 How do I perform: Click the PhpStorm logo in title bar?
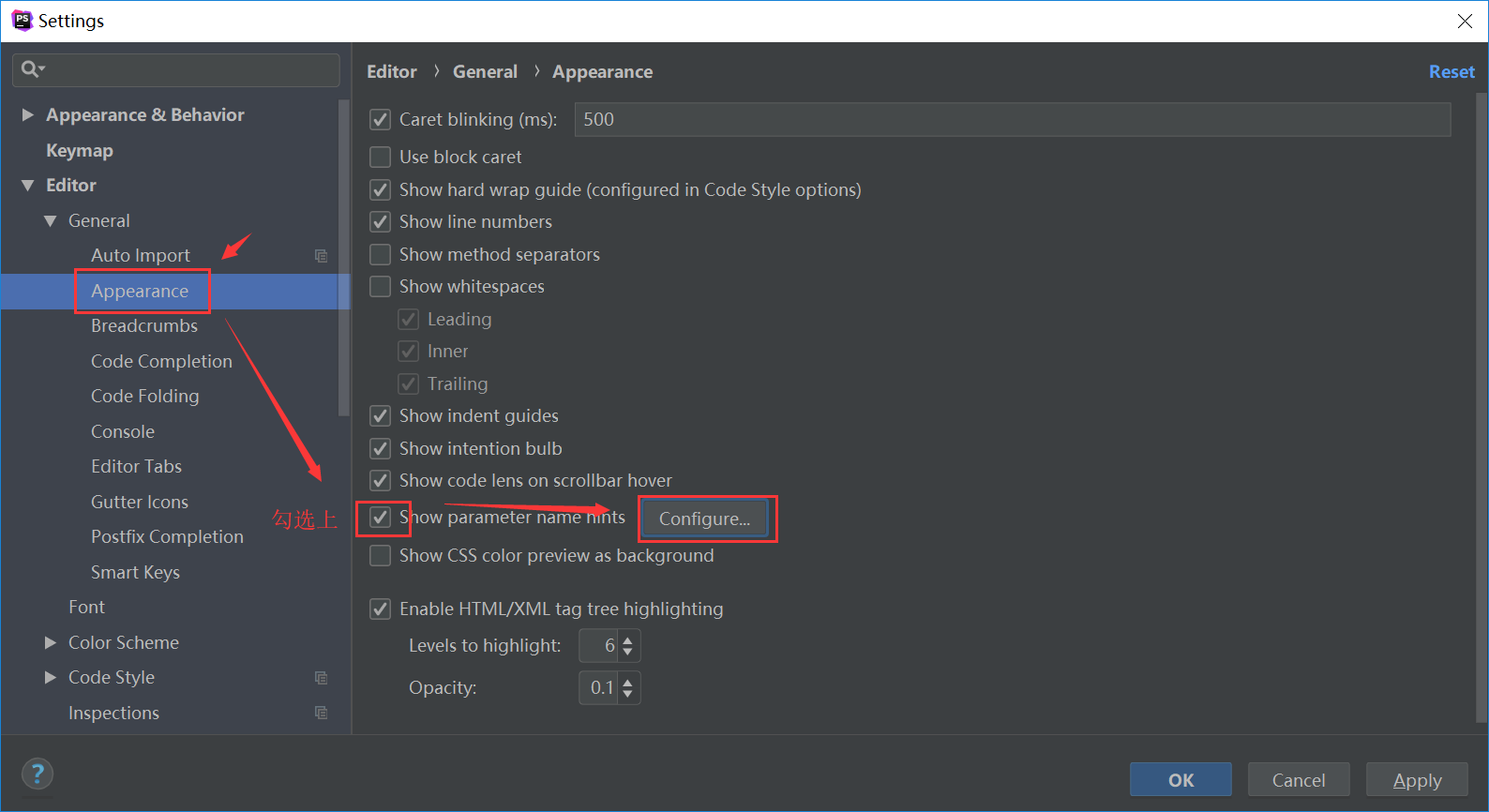tap(22, 21)
